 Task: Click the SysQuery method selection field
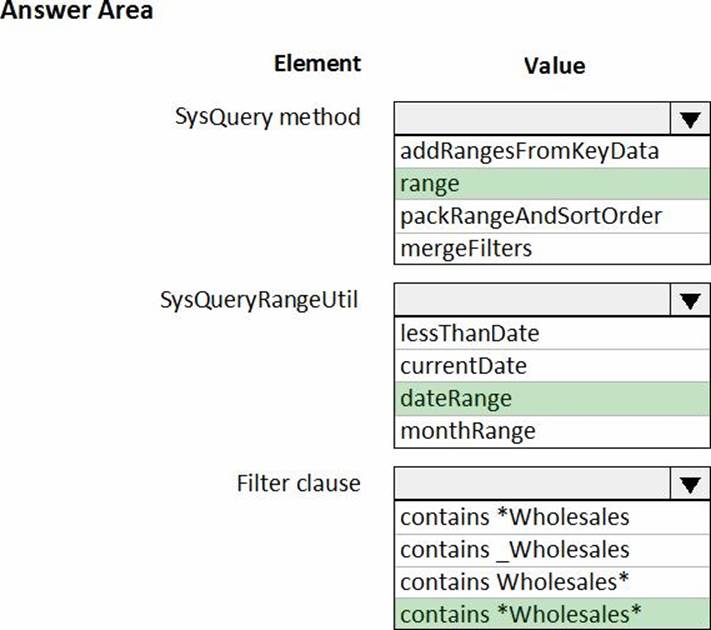533,120
